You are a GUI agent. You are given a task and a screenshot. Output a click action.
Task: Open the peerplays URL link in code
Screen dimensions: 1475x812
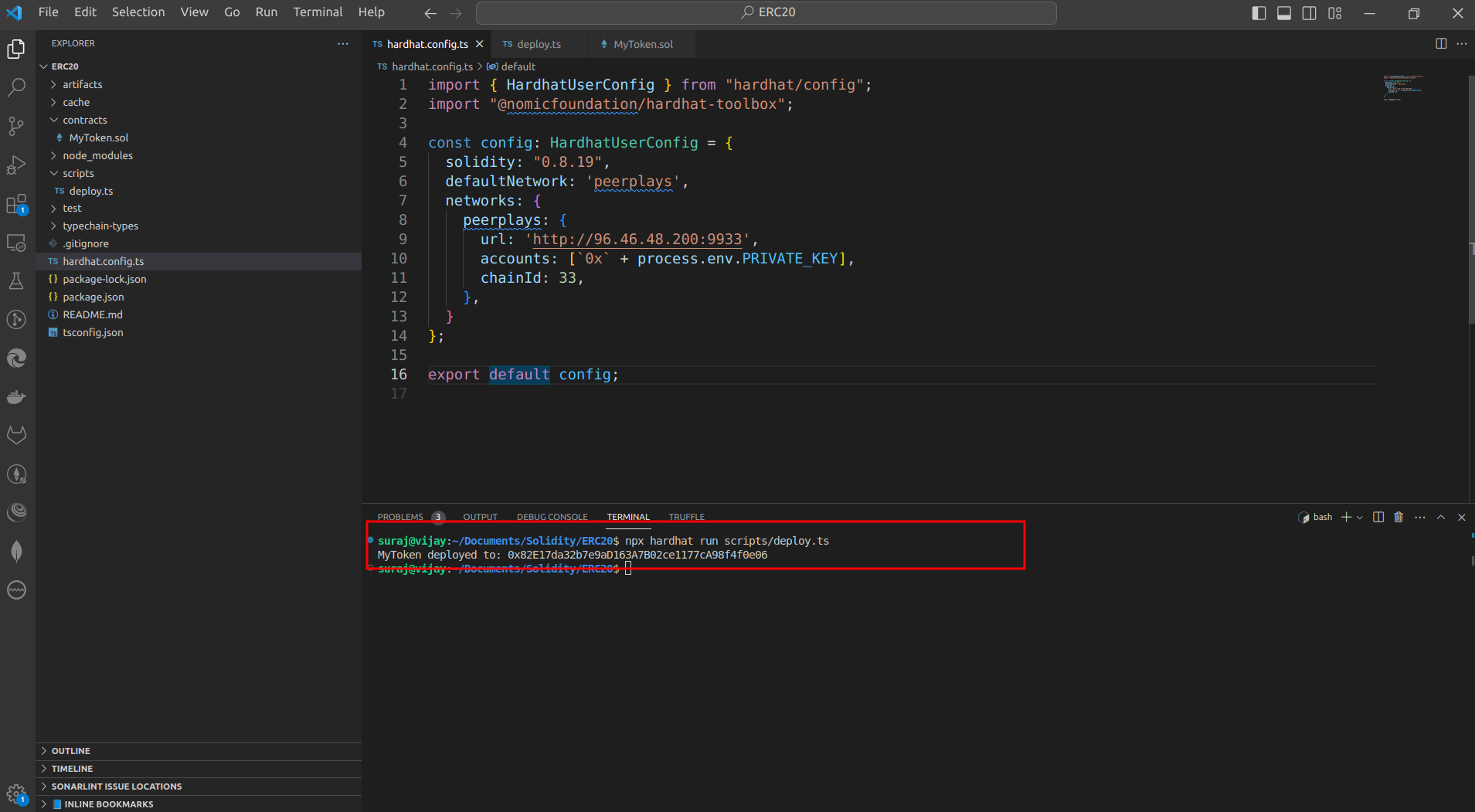tap(637, 240)
